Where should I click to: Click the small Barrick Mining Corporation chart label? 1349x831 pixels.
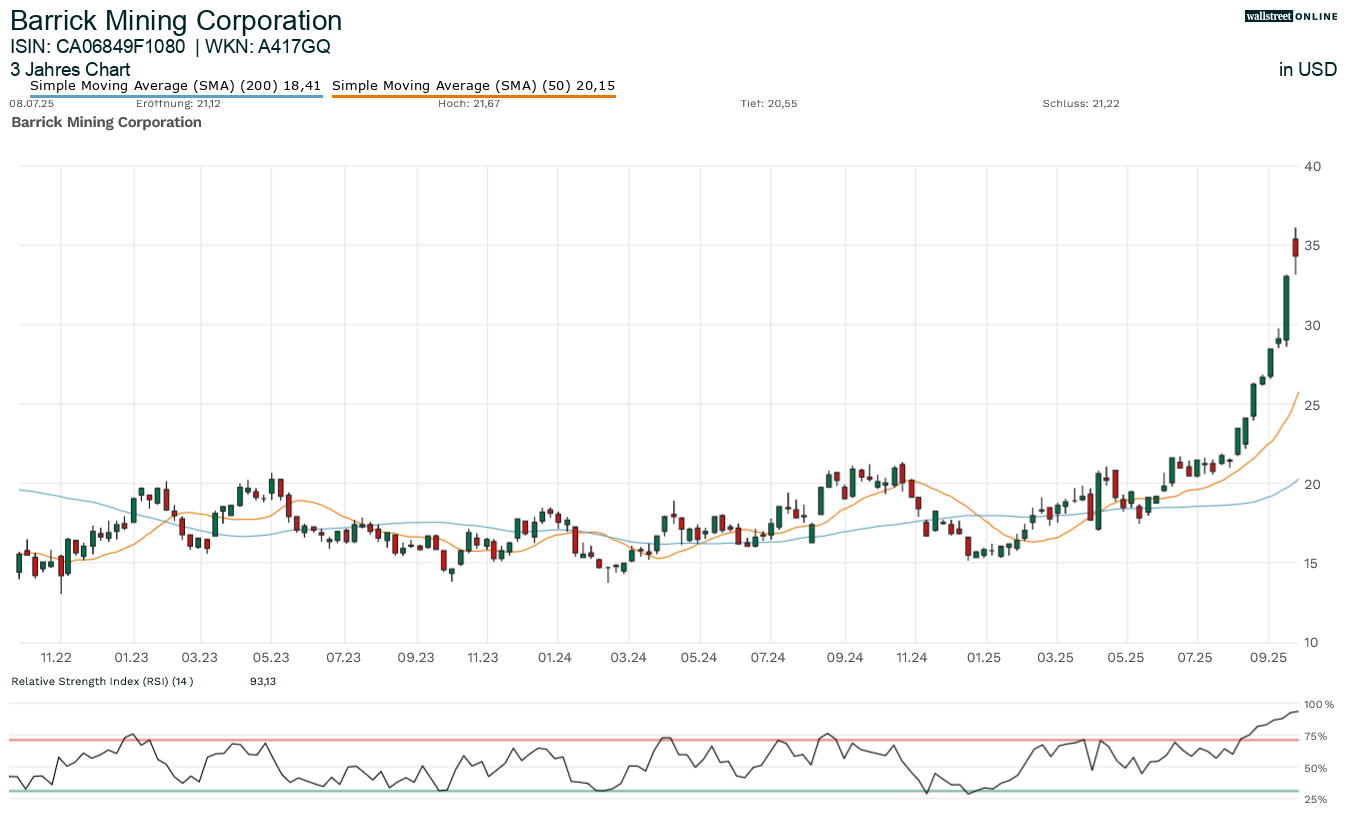(x=106, y=122)
